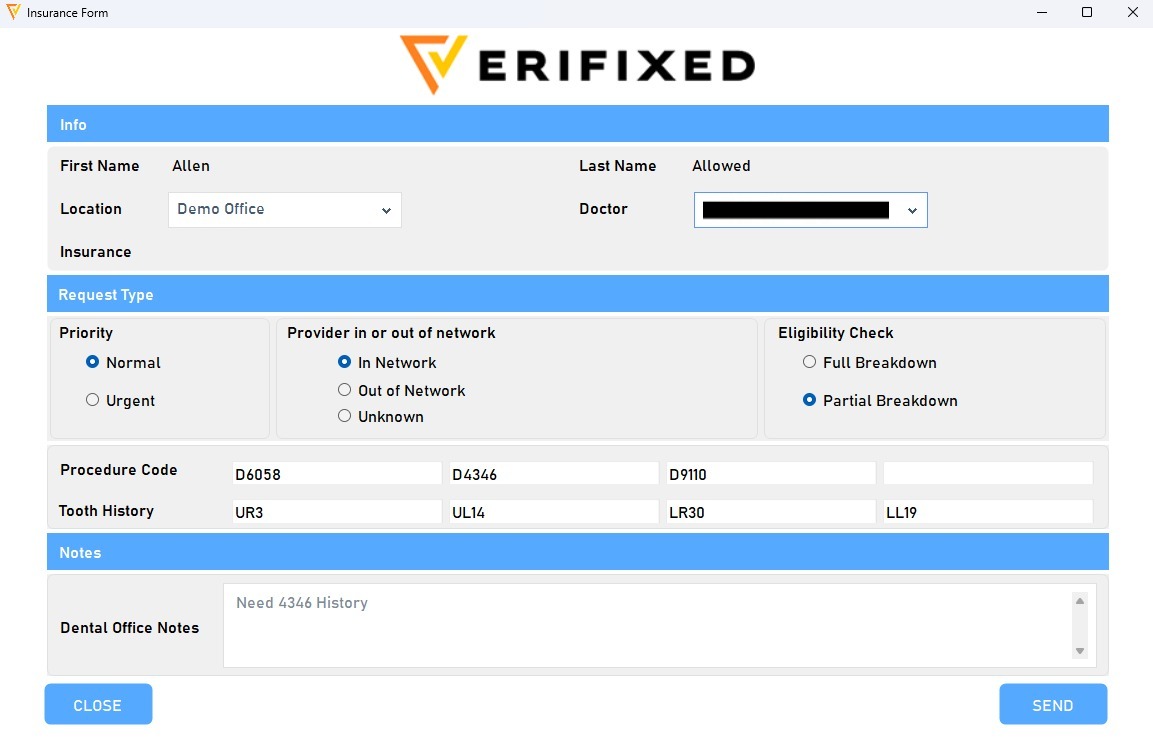1153x746 pixels.
Task: Choose In Network provider option
Action: click(x=345, y=362)
